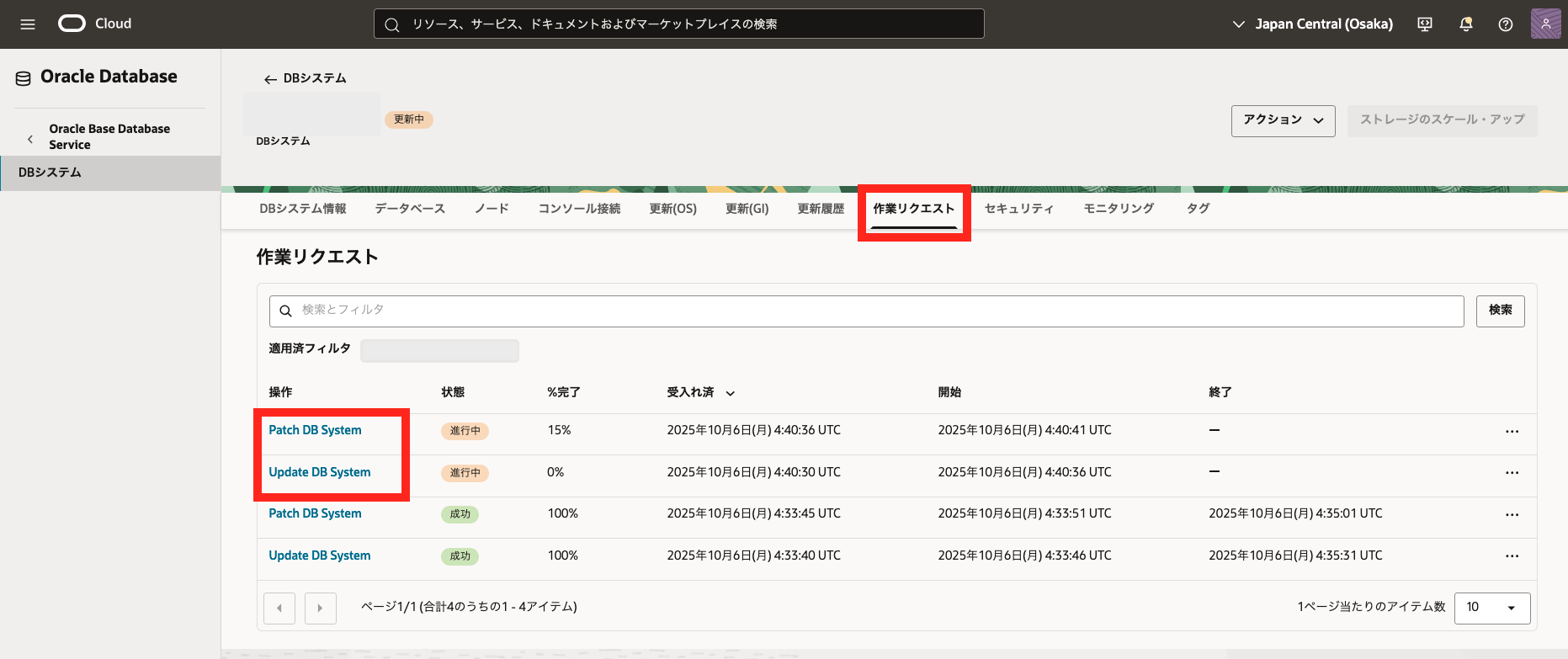This screenshot has width=1568, height=659.
Task: Open the hamburger navigation menu
Action: 28,24
